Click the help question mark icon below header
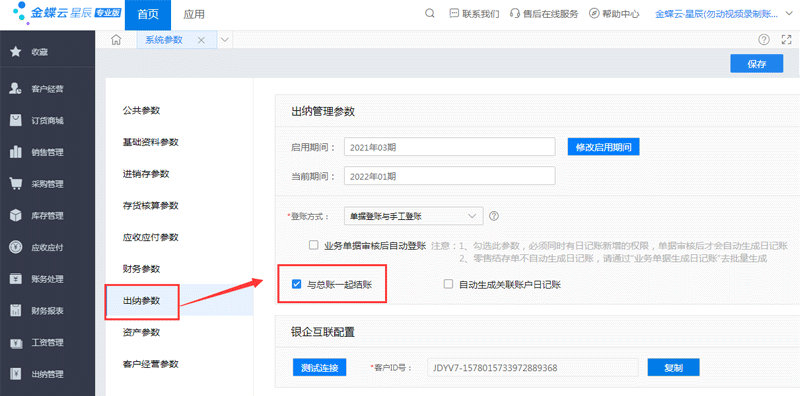The height and width of the screenshot is (396, 800). [x=763, y=40]
